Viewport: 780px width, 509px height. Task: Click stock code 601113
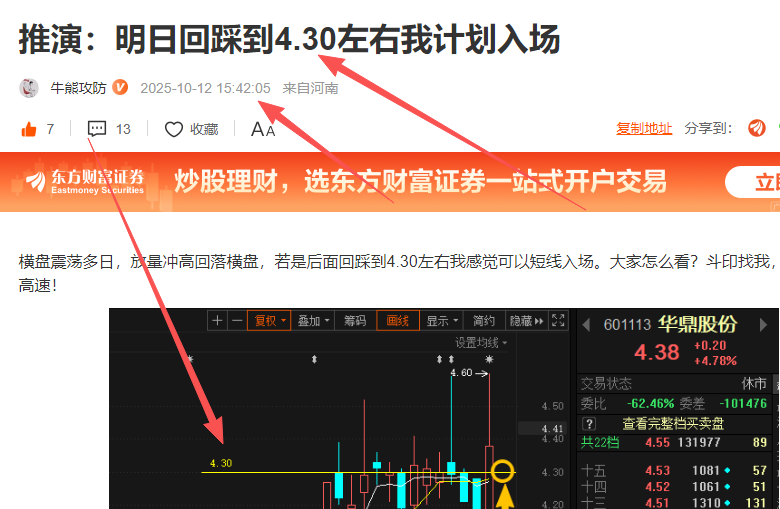(x=627, y=325)
